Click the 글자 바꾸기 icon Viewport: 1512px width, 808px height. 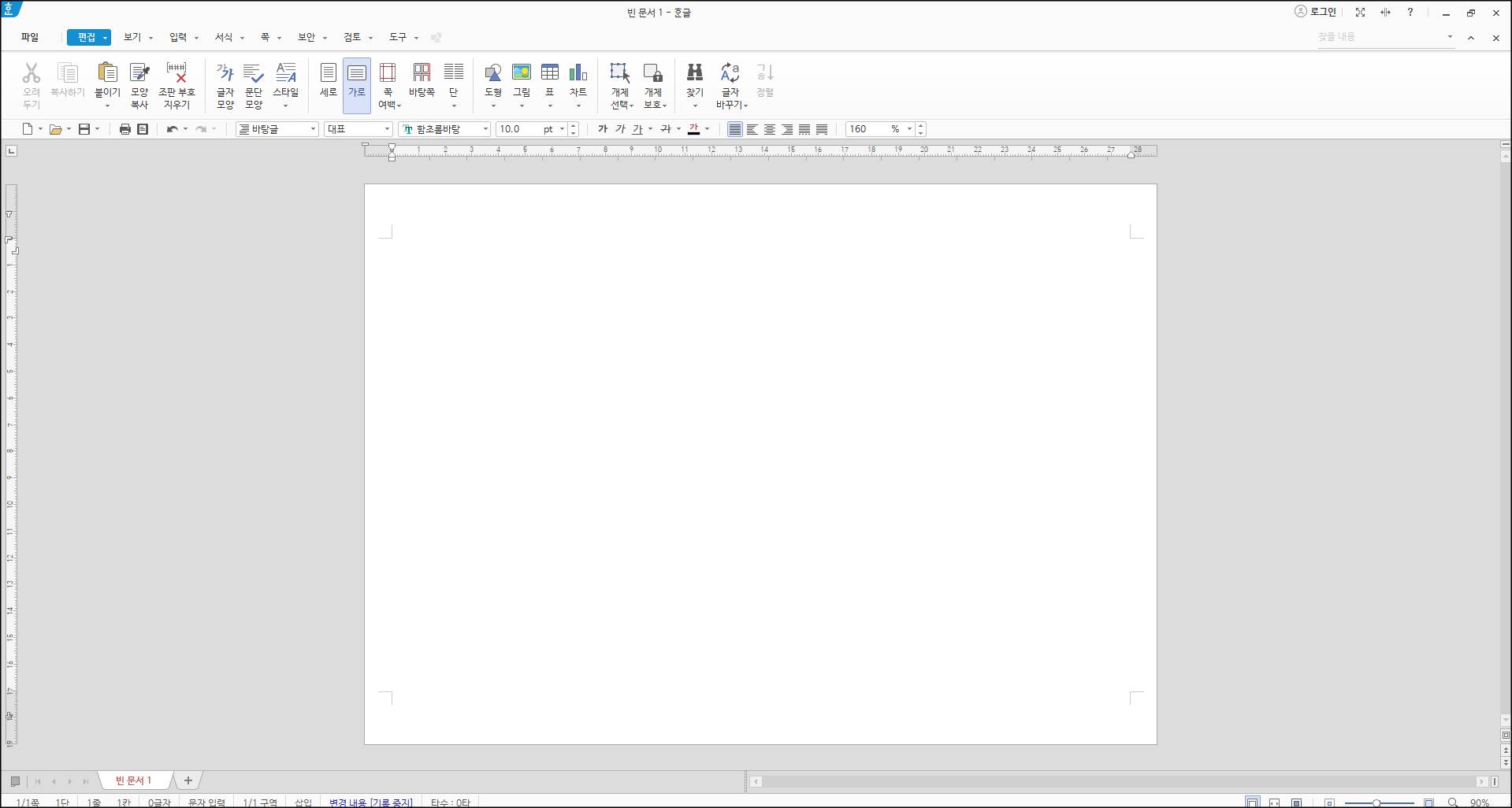(730, 72)
